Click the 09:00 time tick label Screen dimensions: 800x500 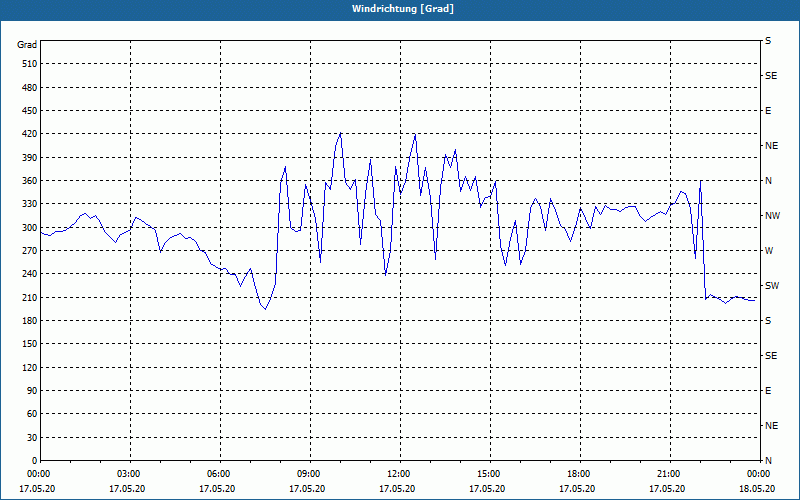point(308,474)
